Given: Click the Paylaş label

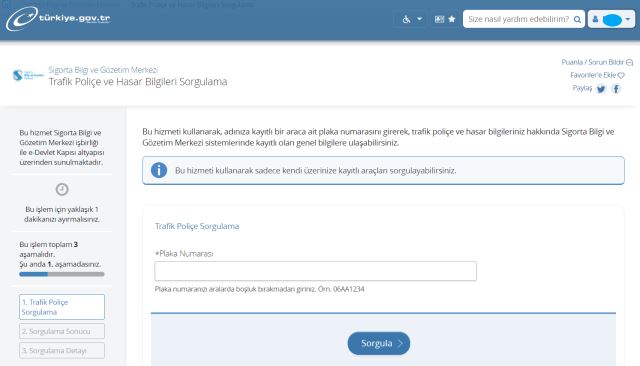Looking at the screenshot, I should tap(582, 88).
